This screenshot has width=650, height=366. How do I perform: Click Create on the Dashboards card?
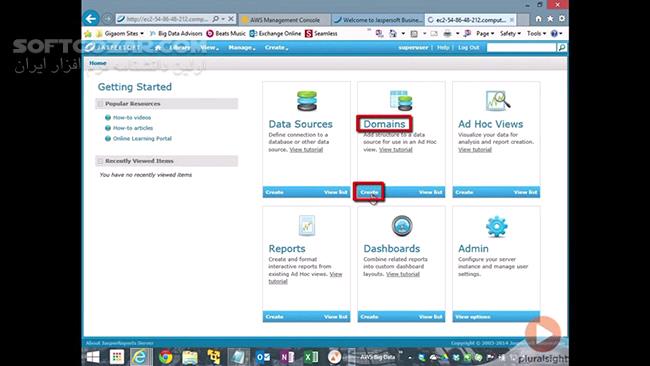[x=369, y=317]
